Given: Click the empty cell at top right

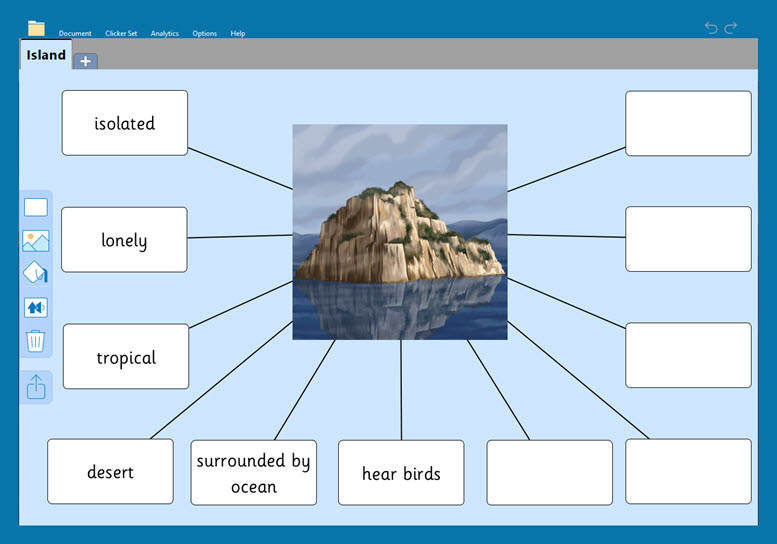Looking at the screenshot, I should click(x=688, y=123).
